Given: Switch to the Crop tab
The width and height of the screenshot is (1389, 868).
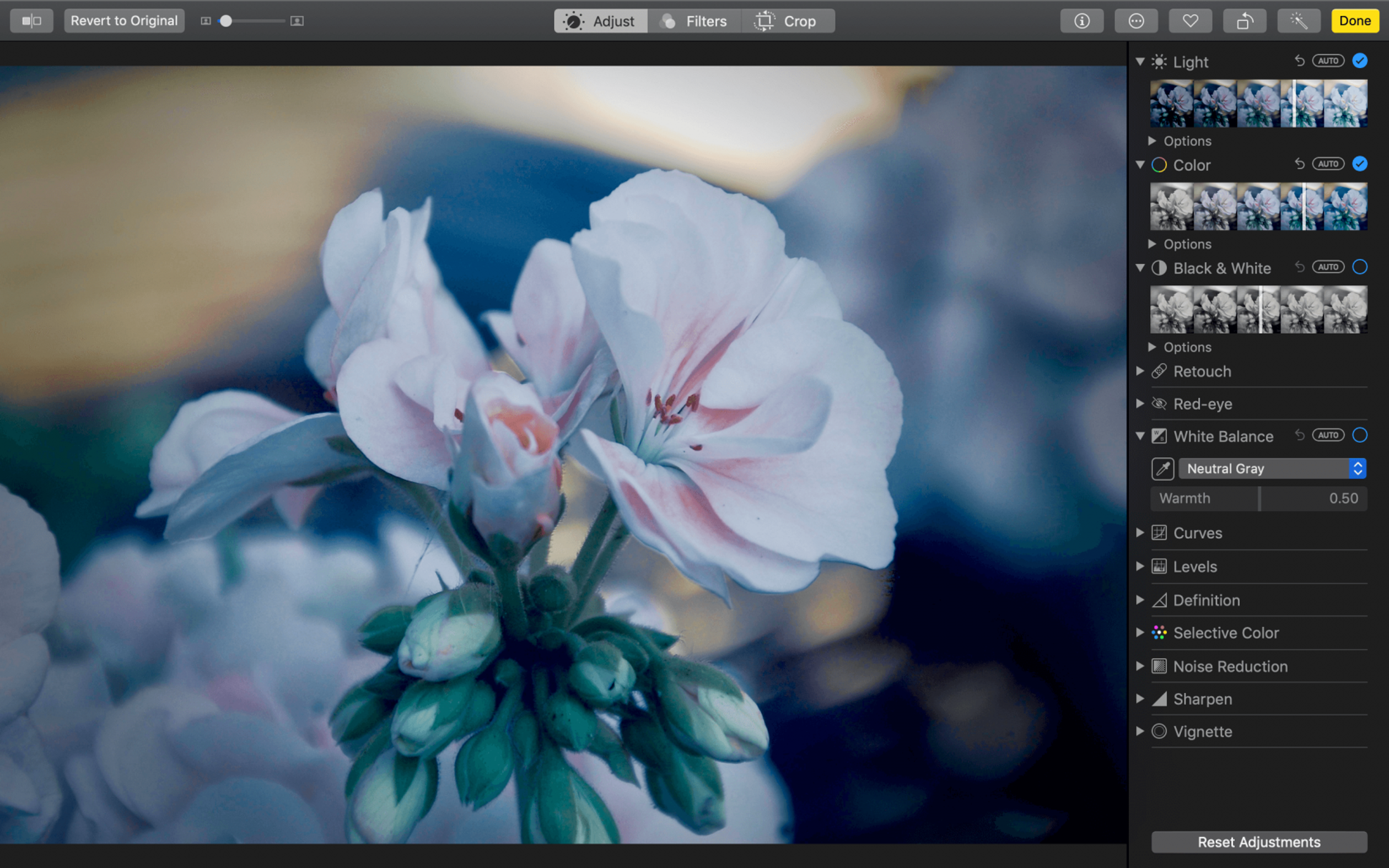Looking at the screenshot, I should pos(790,20).
